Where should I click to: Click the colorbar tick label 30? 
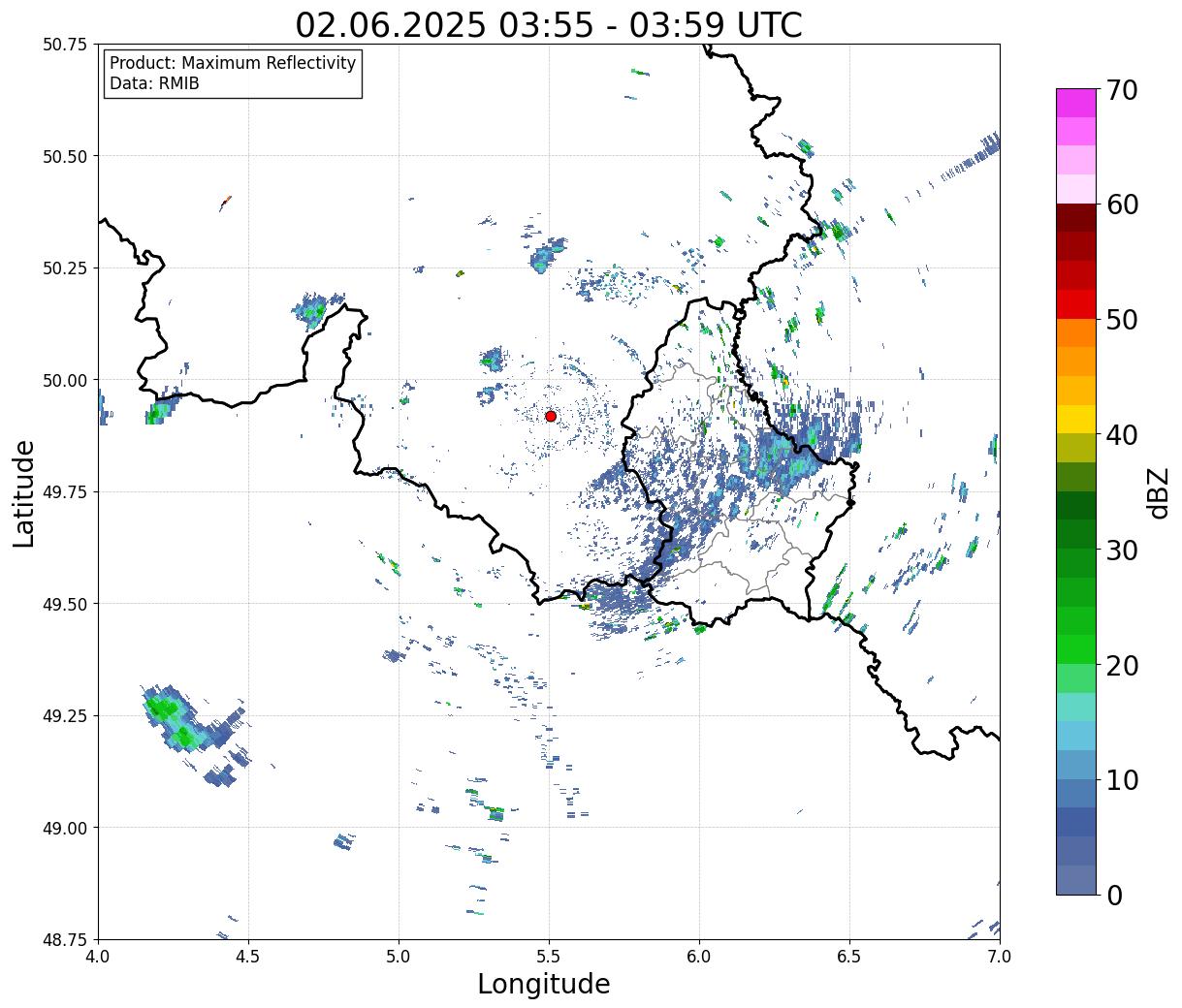click(1122, 550)
